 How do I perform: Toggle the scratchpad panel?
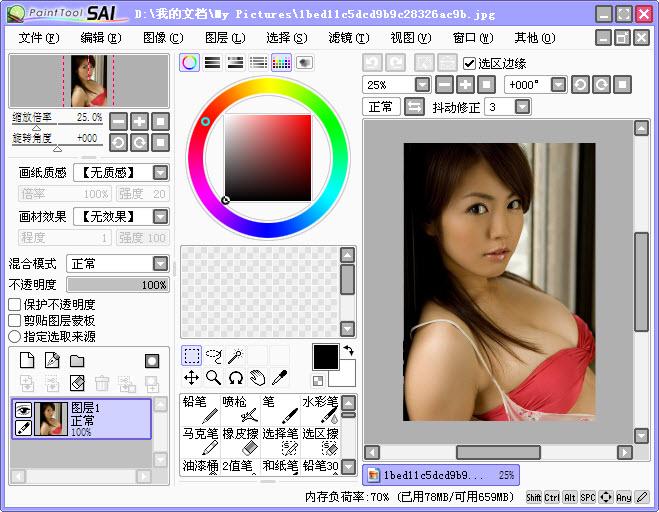click(x=304, y=63)
